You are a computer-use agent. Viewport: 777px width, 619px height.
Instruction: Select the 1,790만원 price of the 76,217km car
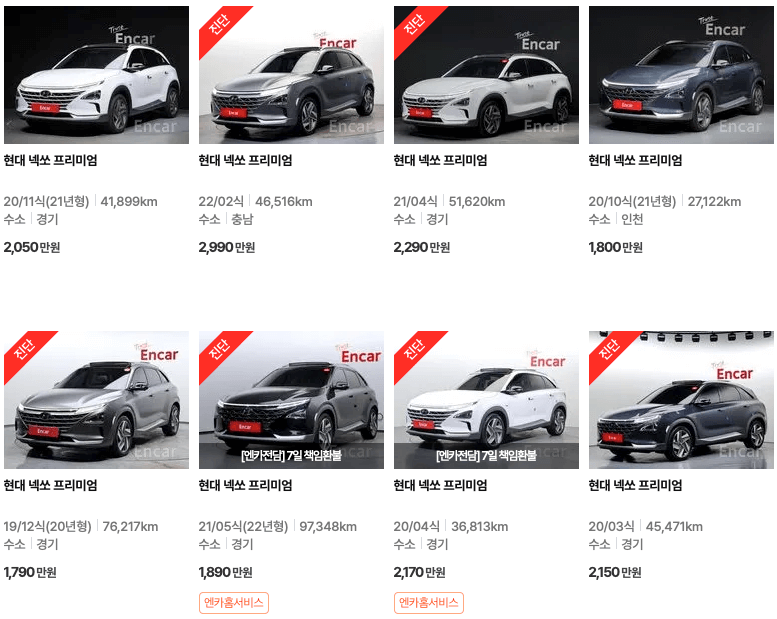(30, 572)
